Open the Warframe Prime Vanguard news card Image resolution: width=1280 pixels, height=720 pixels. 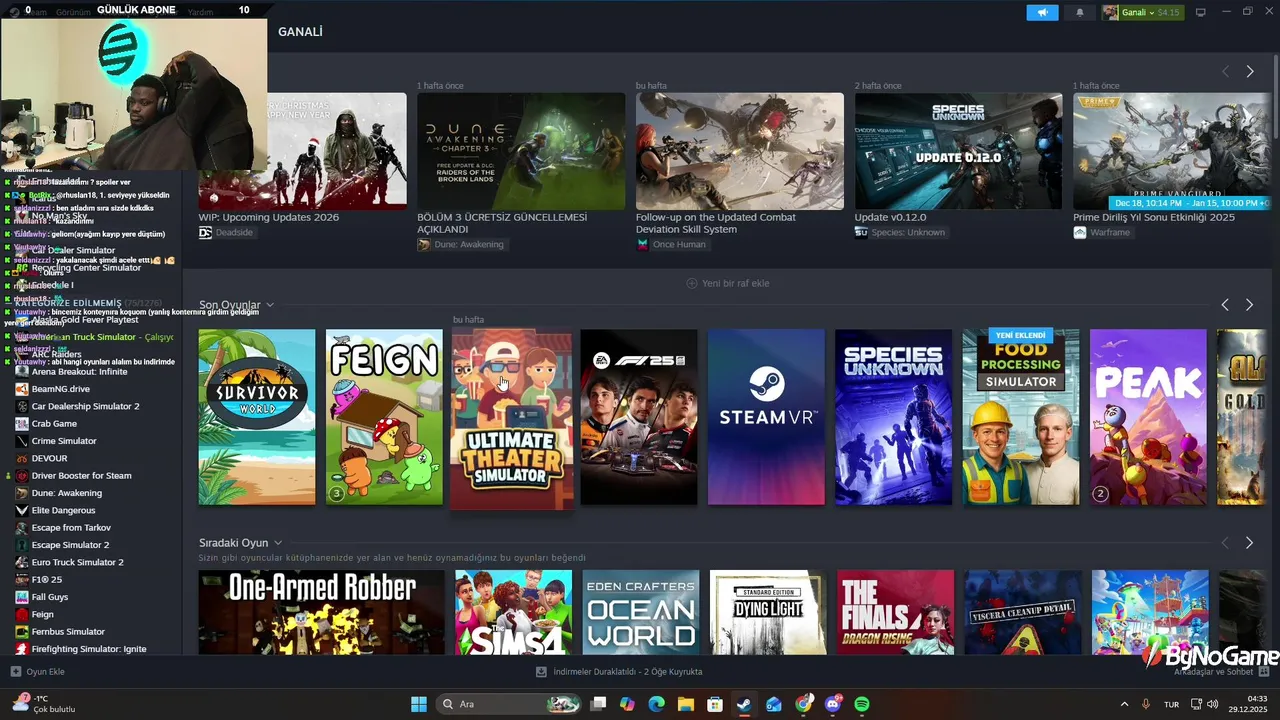pyautogui.click(x=1171, y=151)
